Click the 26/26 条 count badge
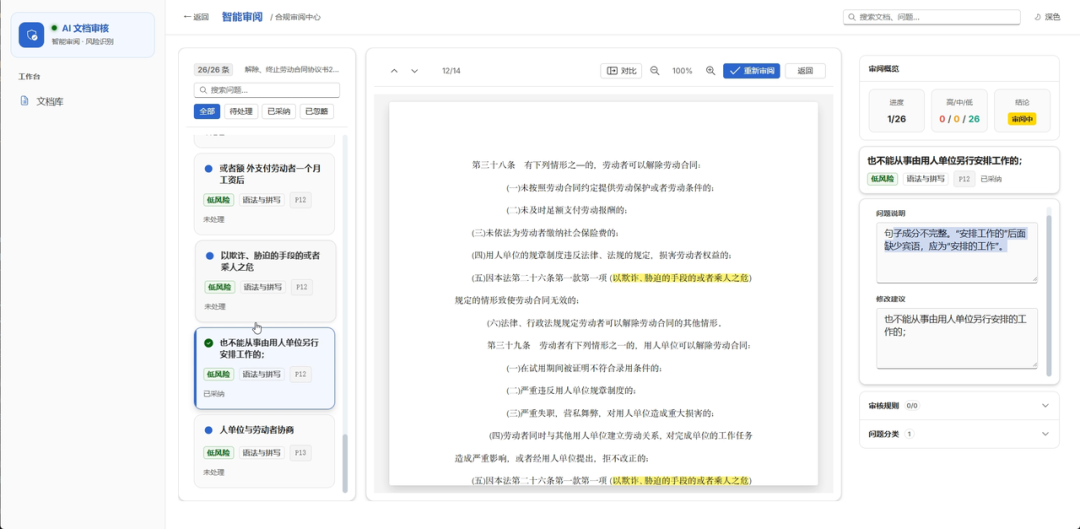Viewport: 1080px width, 529px height. (x=214, y=70)
